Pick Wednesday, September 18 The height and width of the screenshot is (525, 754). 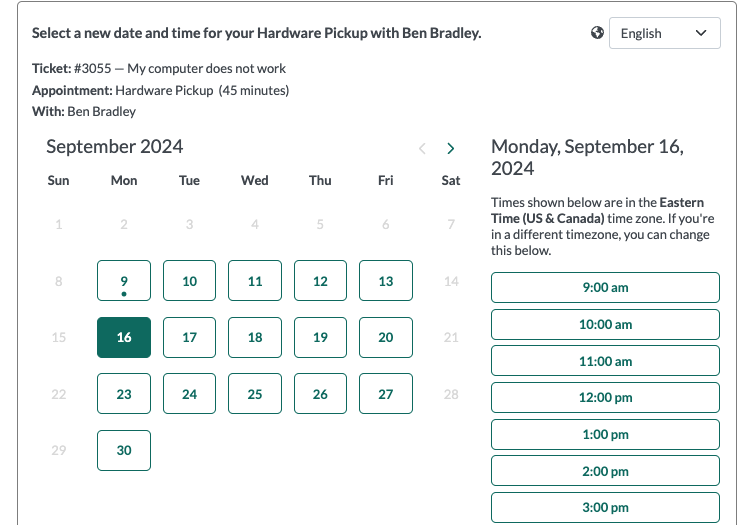click(x=255, y=337)
